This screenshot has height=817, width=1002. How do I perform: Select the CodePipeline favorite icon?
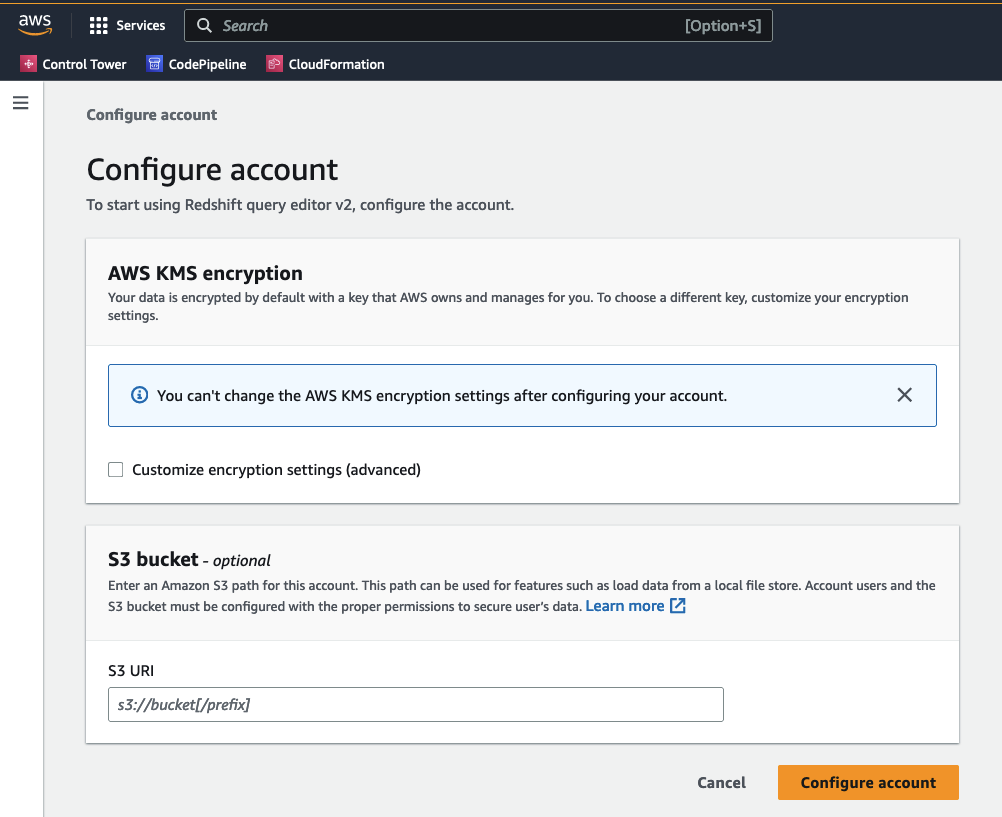[153, 63]
